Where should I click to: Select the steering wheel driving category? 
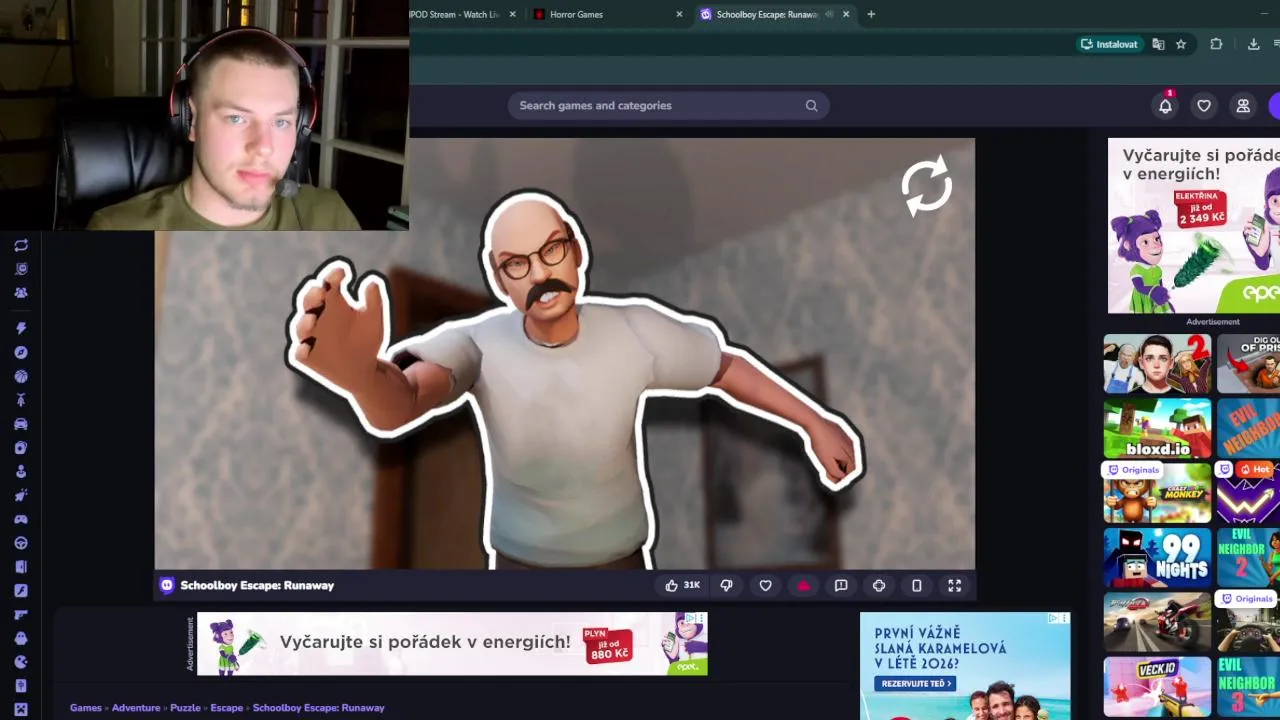point(21,543)
